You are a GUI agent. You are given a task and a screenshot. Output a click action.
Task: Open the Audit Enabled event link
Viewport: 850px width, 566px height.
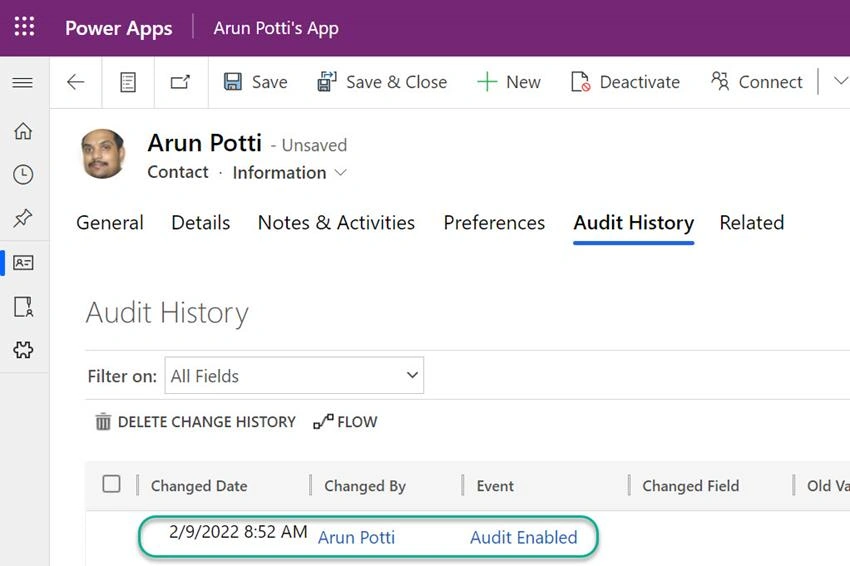(x=524, y=537)
